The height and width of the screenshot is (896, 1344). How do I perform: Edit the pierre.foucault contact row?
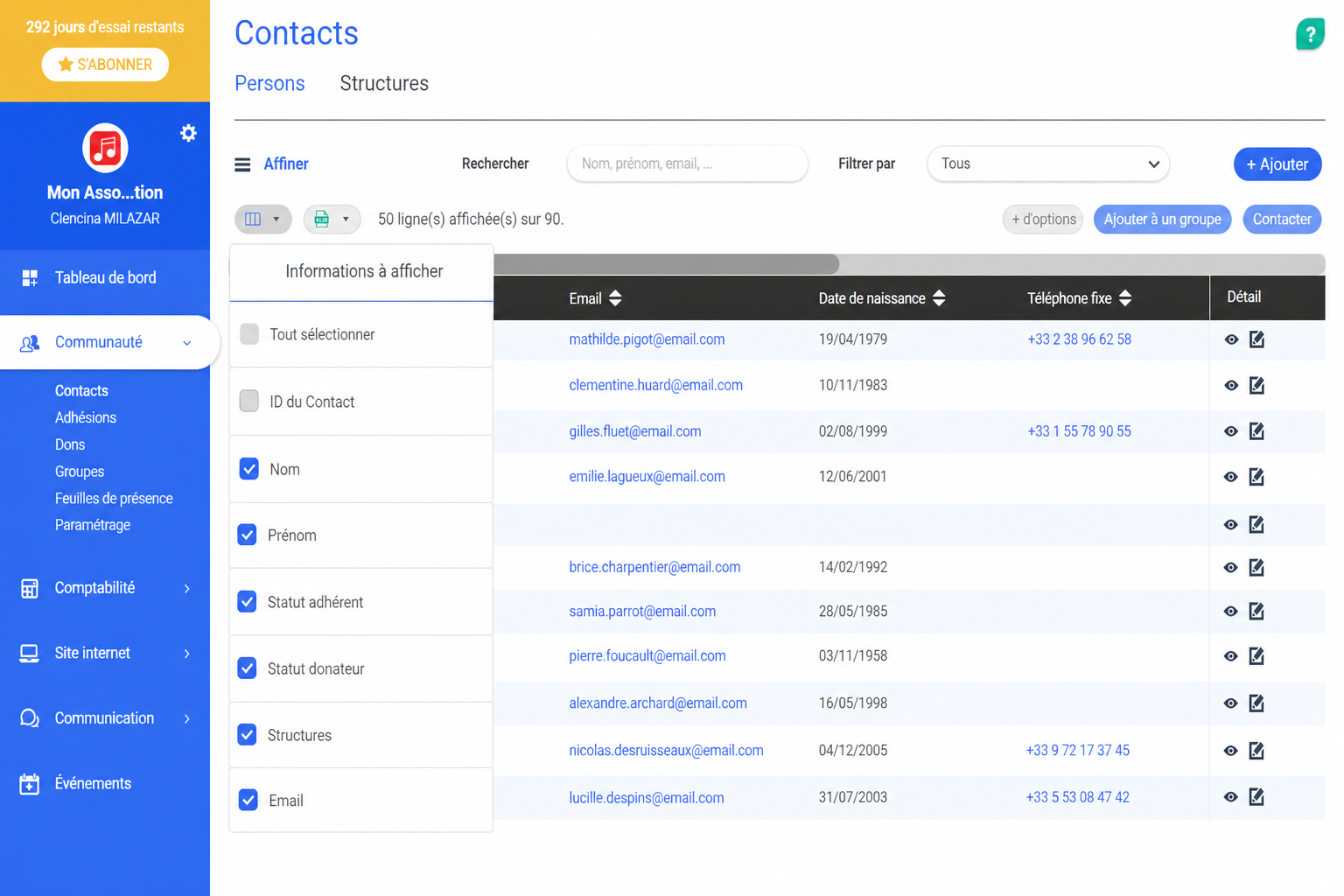1256,655
